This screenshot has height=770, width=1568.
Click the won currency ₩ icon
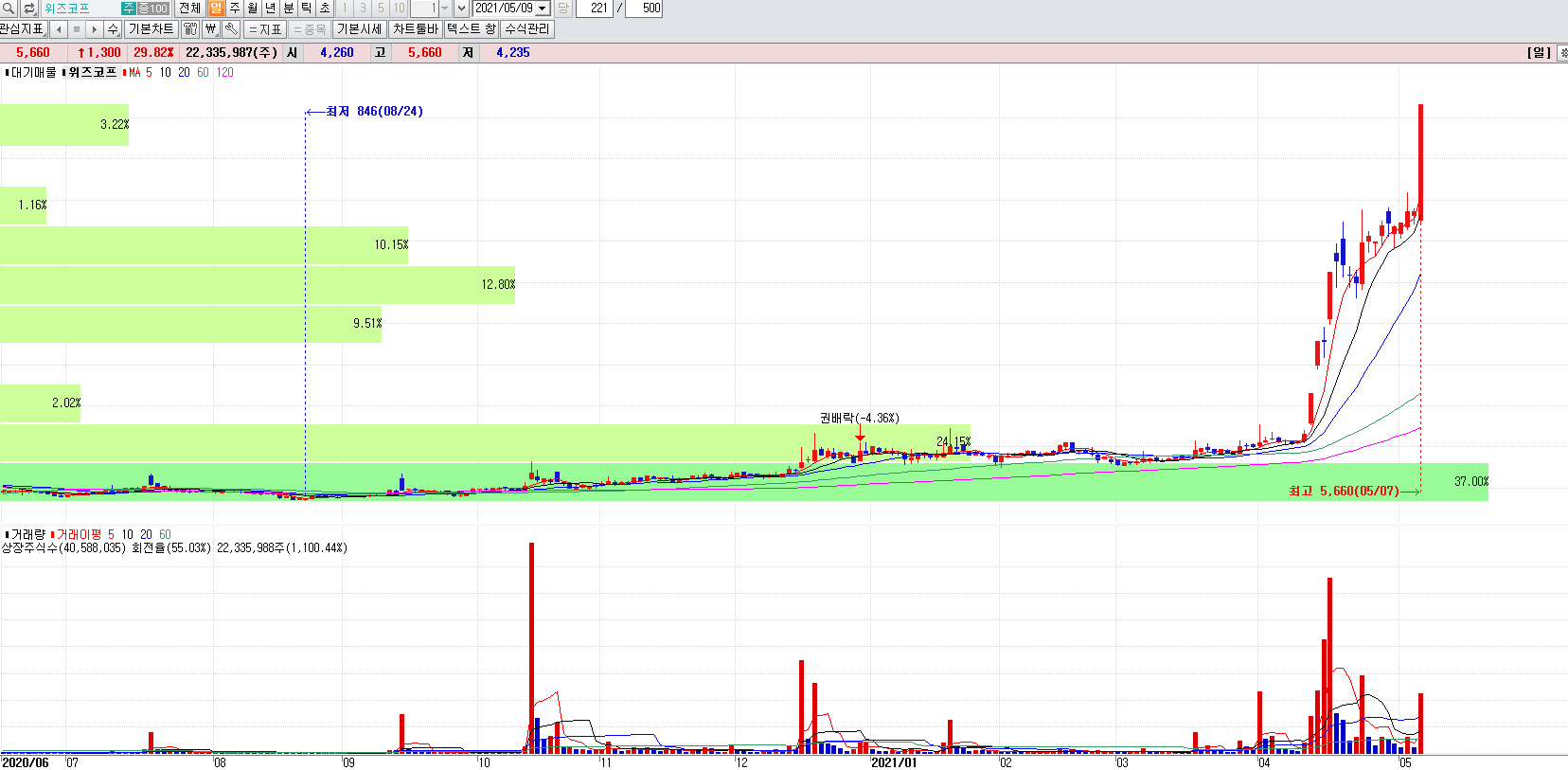[x=211, y=29]
